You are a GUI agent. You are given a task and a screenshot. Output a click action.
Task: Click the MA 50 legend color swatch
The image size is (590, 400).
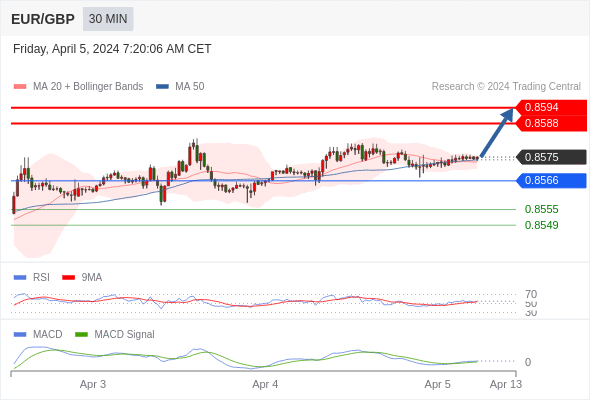(x=162, y=87)
